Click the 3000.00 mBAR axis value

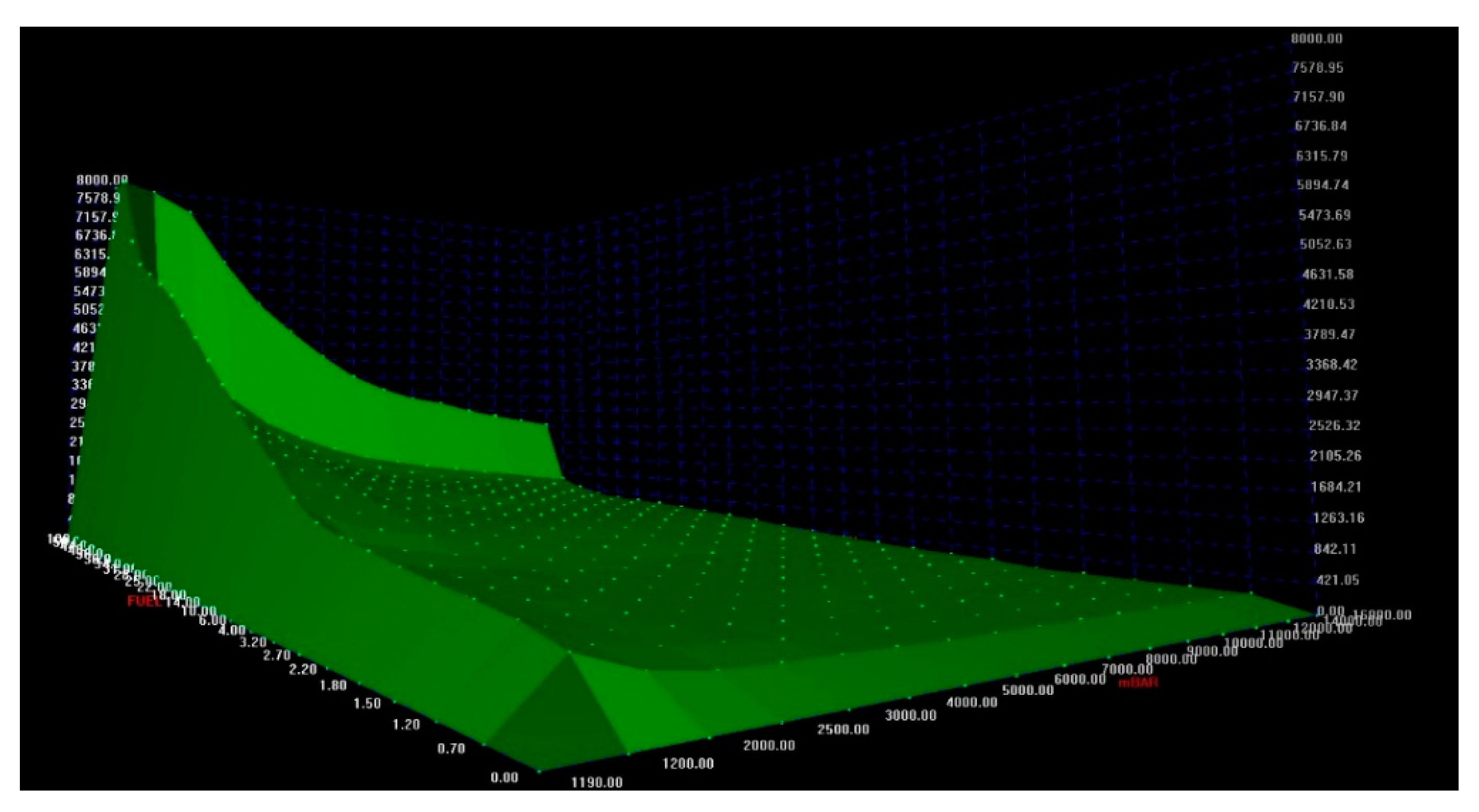[x=911, y=715]
